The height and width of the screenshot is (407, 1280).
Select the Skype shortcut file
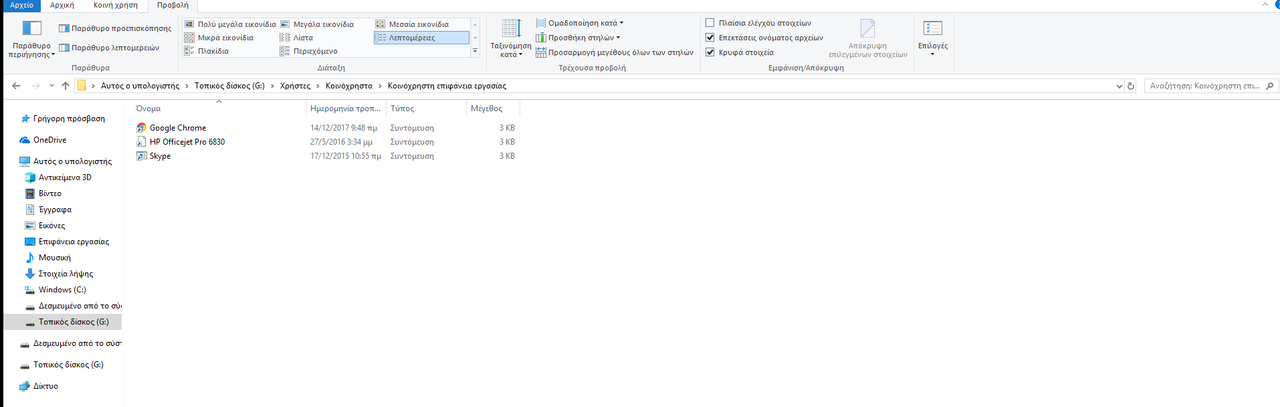tap(154, 156)
